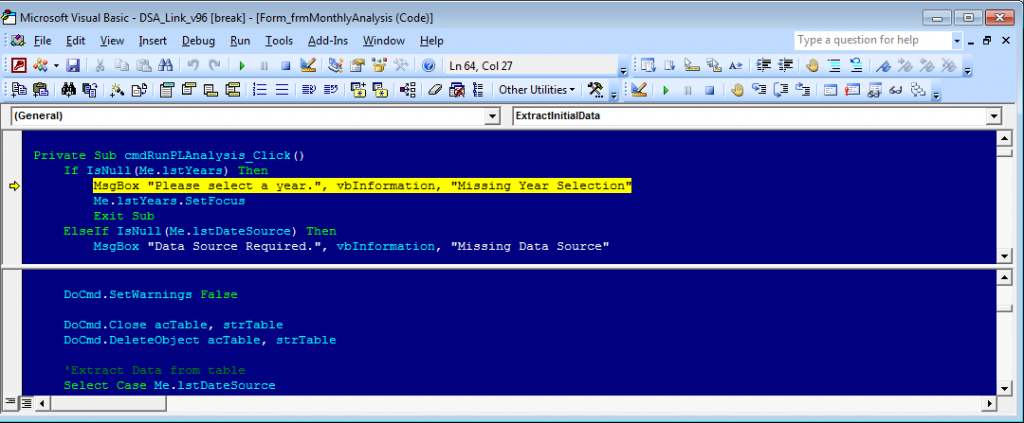Viewport: 1024px width, 423px height.
Task: Open the File menu
Action: [x=42, y=40]
